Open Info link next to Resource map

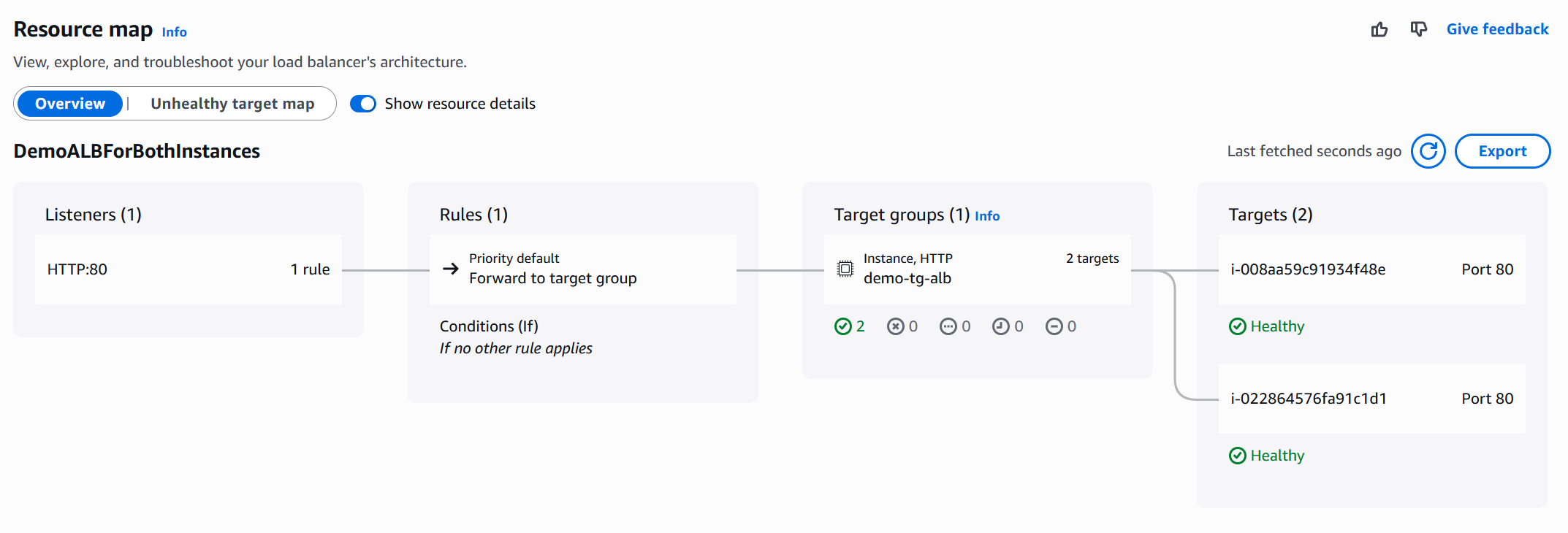pos(174,32)
